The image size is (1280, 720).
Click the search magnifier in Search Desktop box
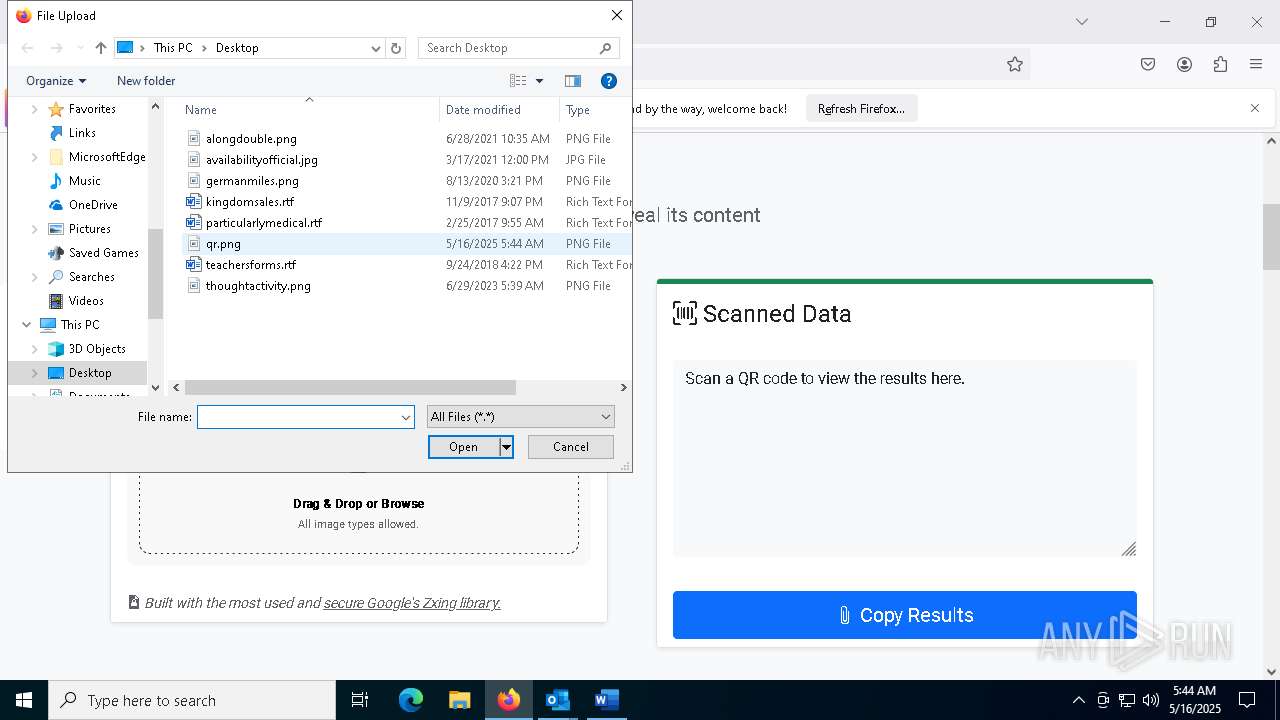[x=605, y=48]
